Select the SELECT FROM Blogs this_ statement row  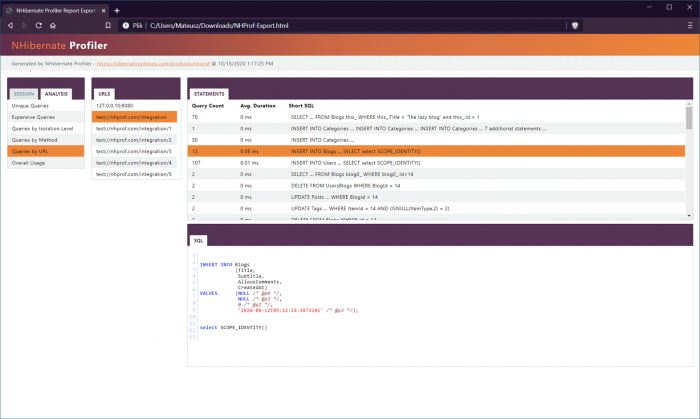coord(436,117)
